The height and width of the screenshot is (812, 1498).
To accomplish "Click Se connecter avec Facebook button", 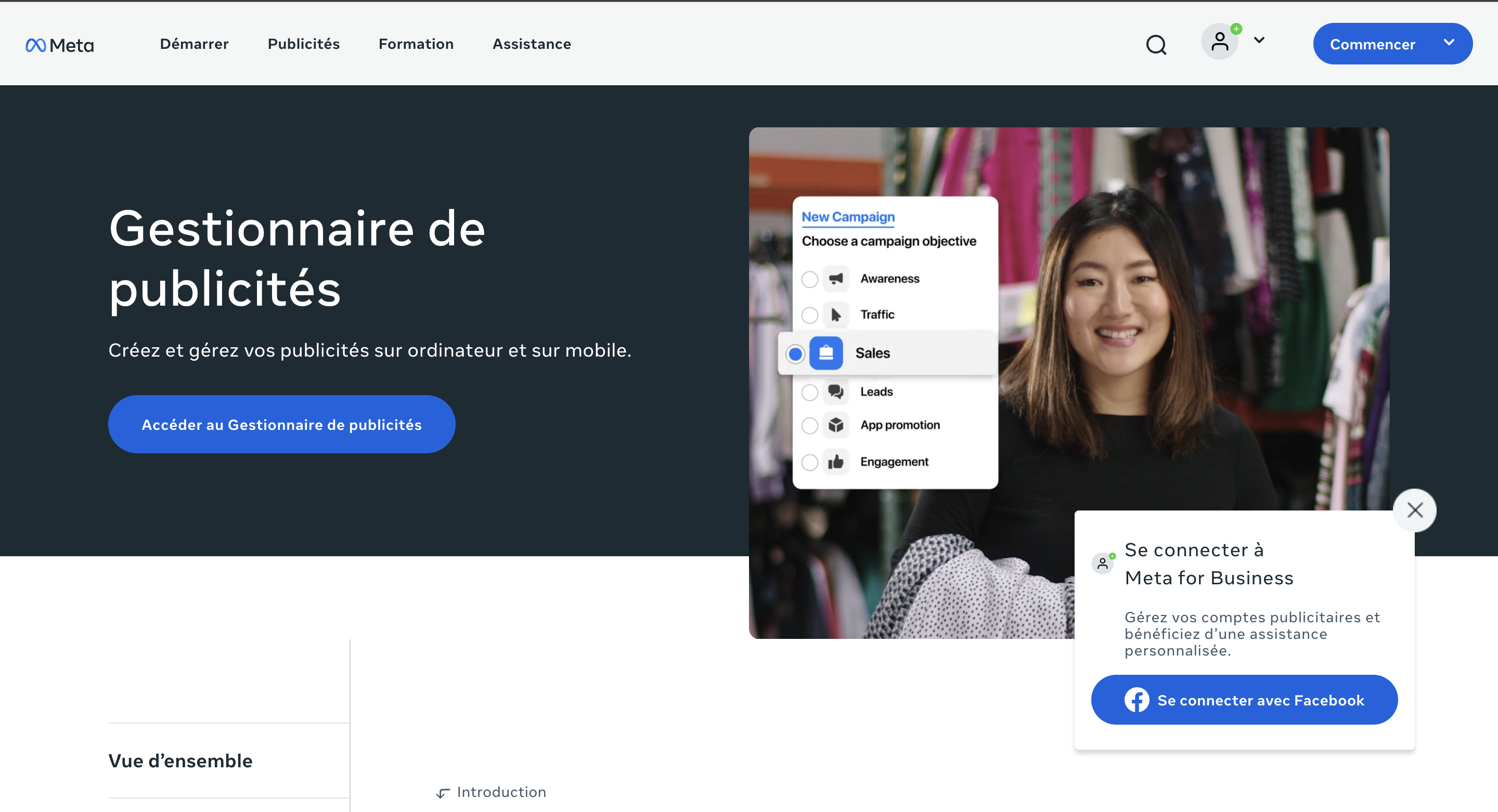I will tap(1244, 700).
